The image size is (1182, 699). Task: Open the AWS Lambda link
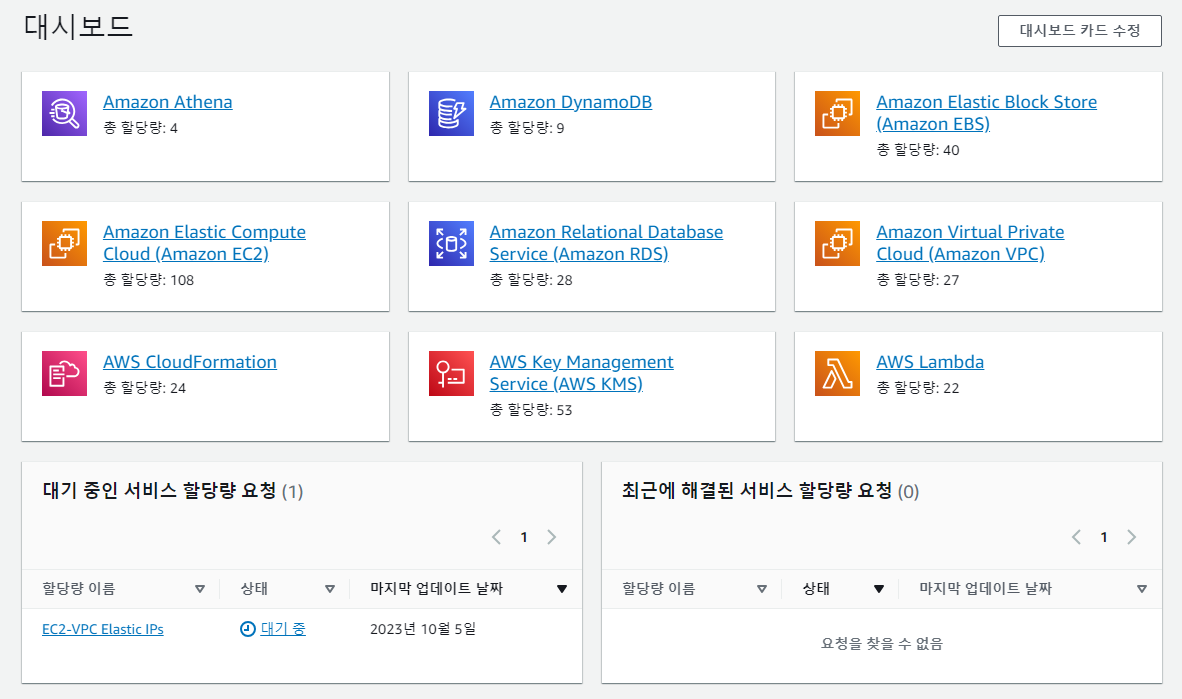929,362
